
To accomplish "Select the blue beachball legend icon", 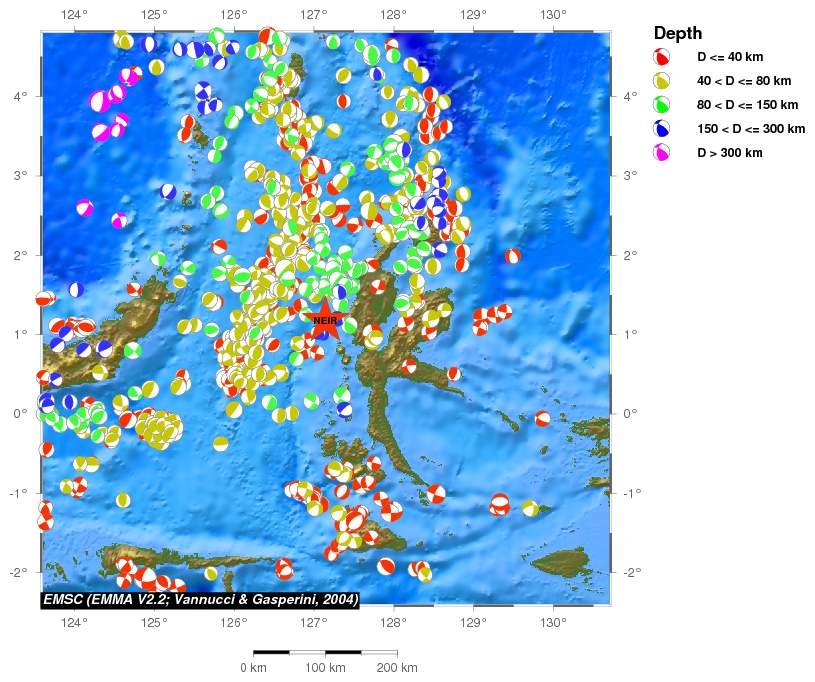I will pos(662,129).
